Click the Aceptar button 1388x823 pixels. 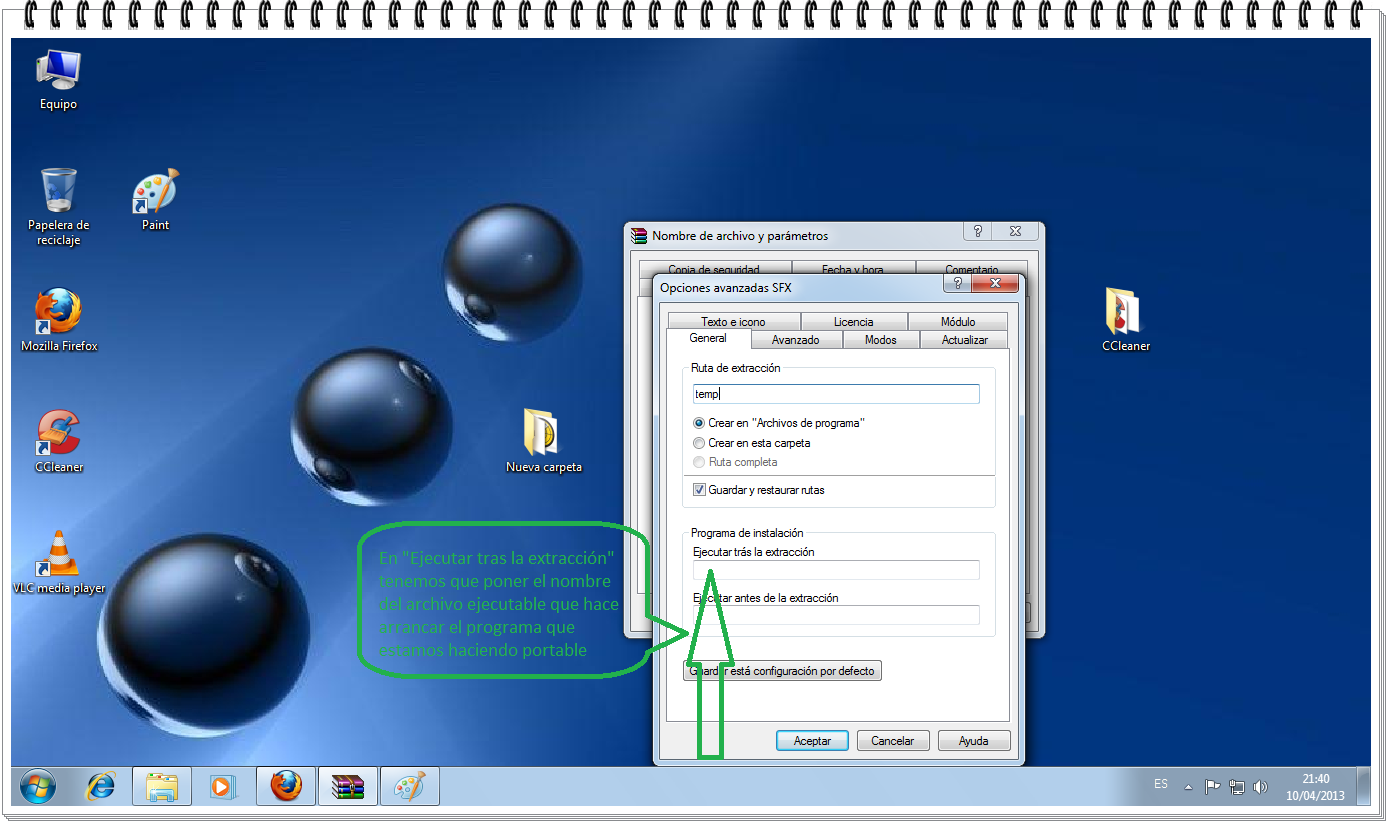click(812, 741)
